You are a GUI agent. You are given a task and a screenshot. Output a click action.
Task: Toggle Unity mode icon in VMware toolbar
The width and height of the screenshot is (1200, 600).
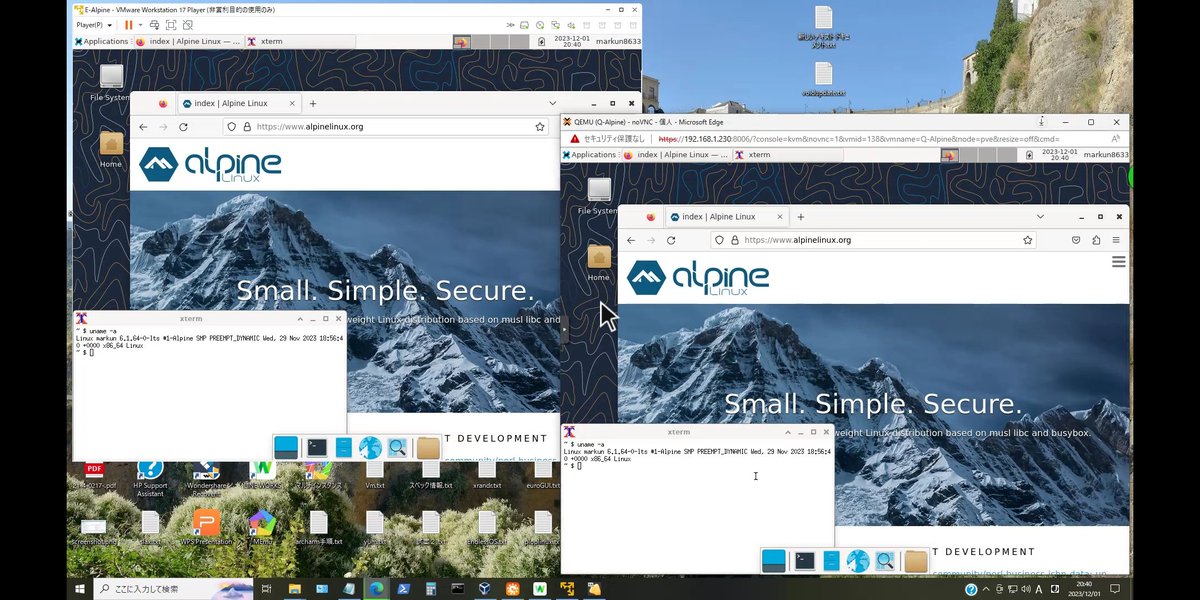187,24
